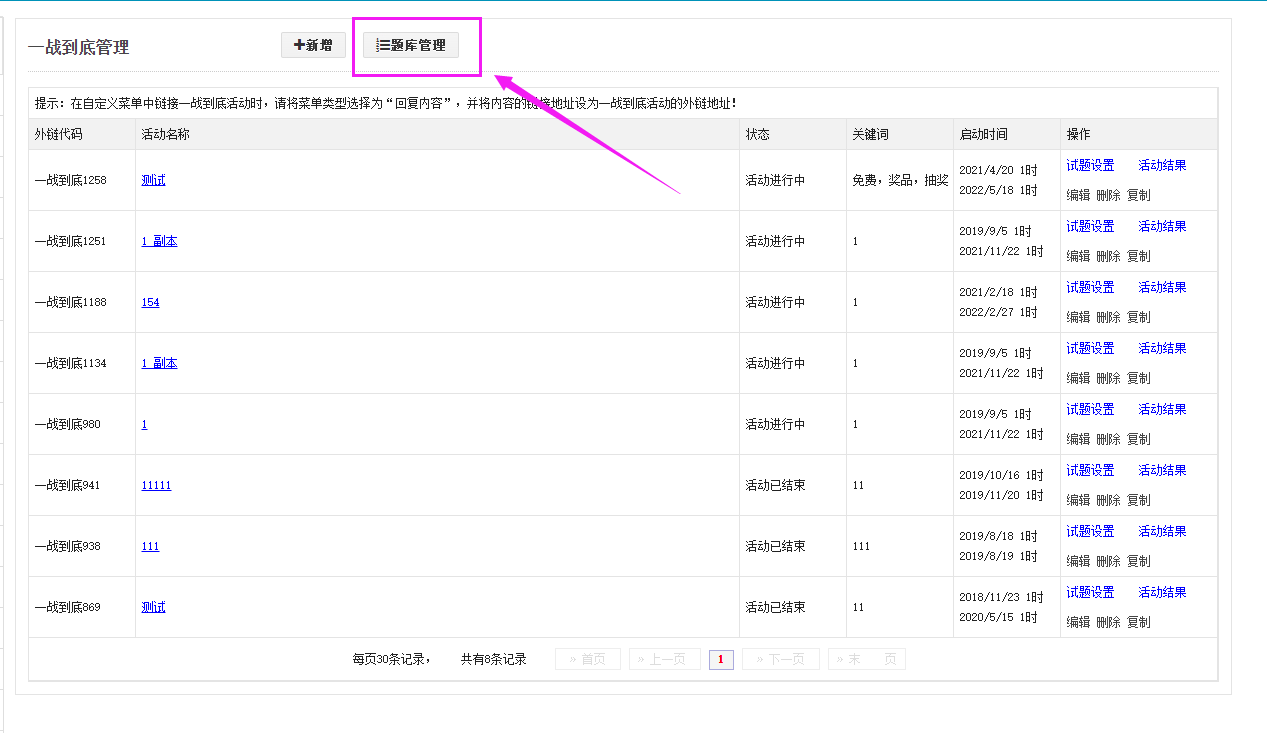Click 编辑 for the 一战到底1188 row
The width and height of the screenshot is (1267, 733).
pos(1078,317)
